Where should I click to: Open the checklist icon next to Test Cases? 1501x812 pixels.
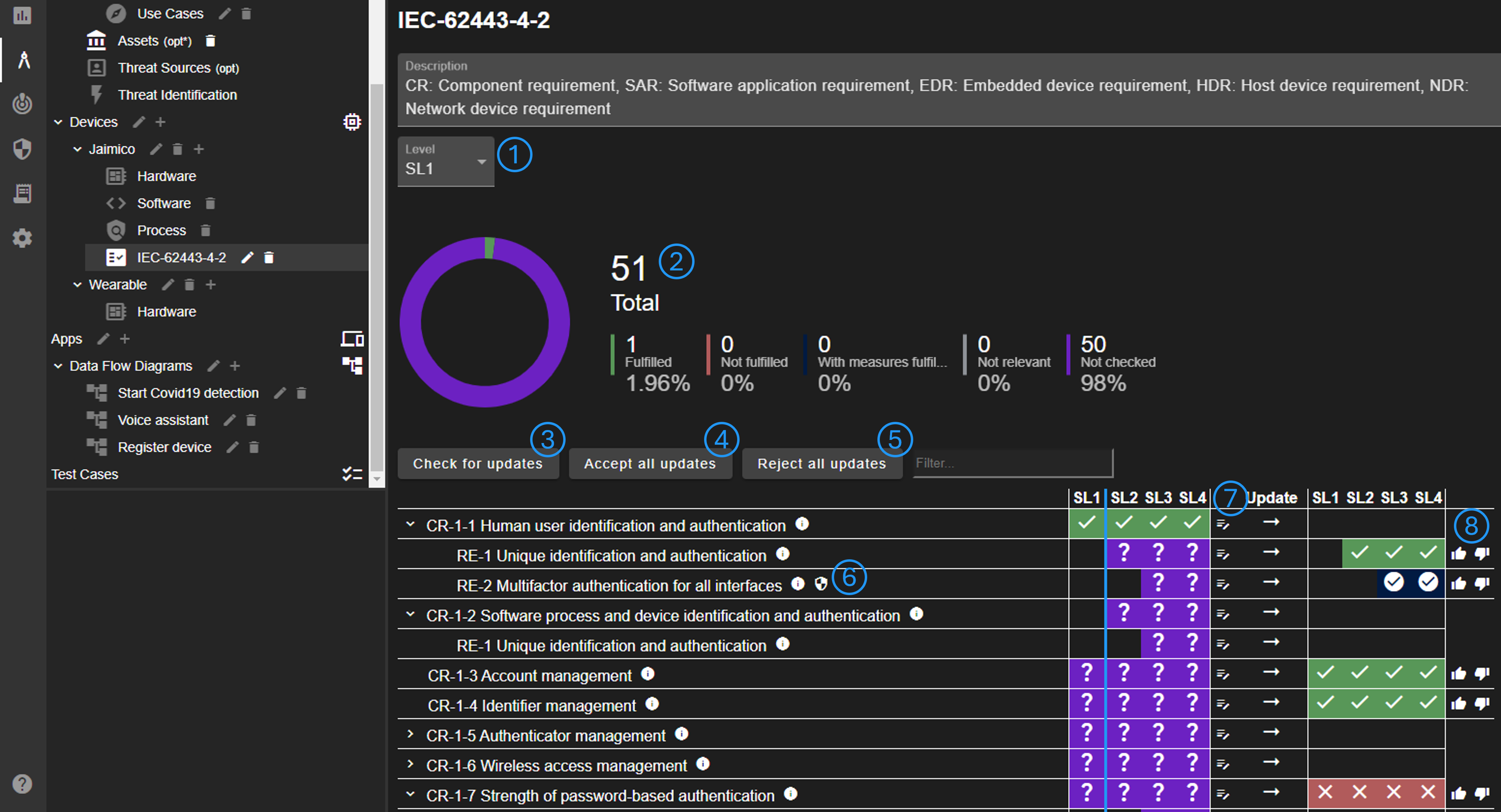pyautogui.click(x=352, y=474)
